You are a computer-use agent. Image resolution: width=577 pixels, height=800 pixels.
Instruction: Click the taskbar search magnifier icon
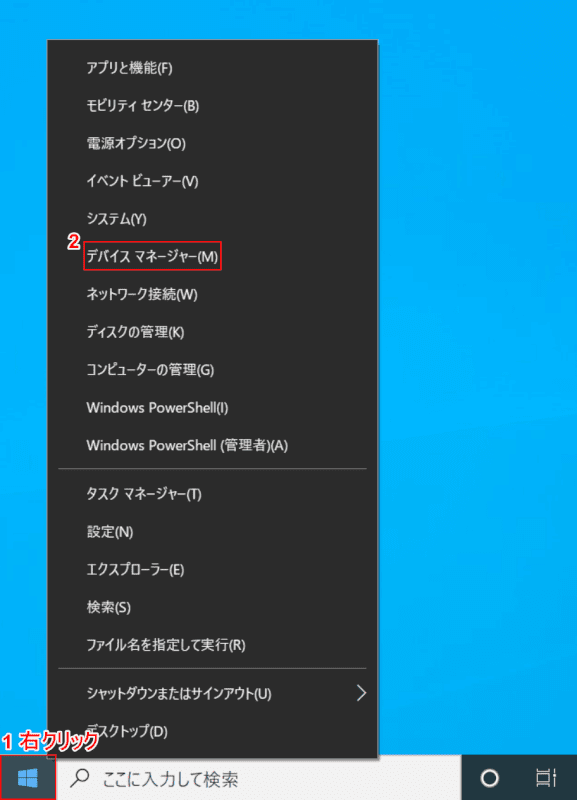80,778
